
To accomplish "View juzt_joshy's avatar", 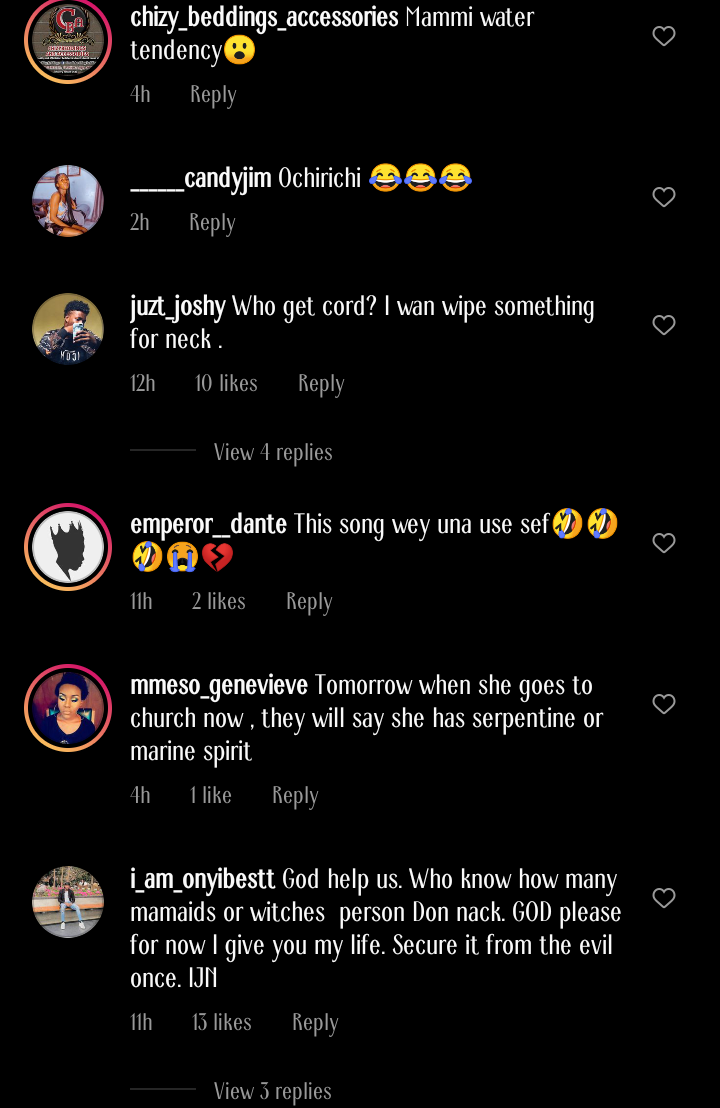I will (68, 329).
